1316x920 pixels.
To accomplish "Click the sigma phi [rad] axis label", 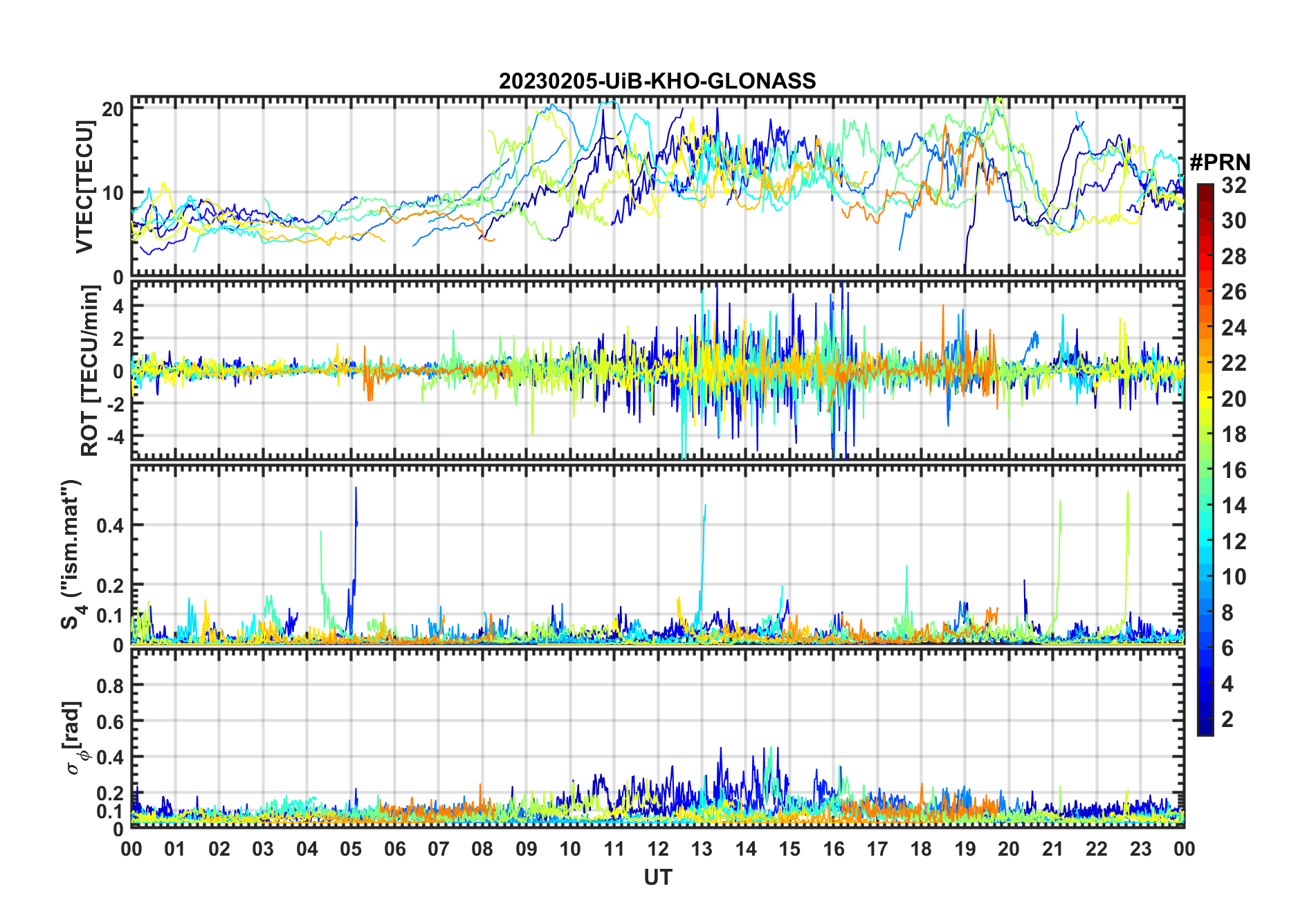I will tap(75, 737).
